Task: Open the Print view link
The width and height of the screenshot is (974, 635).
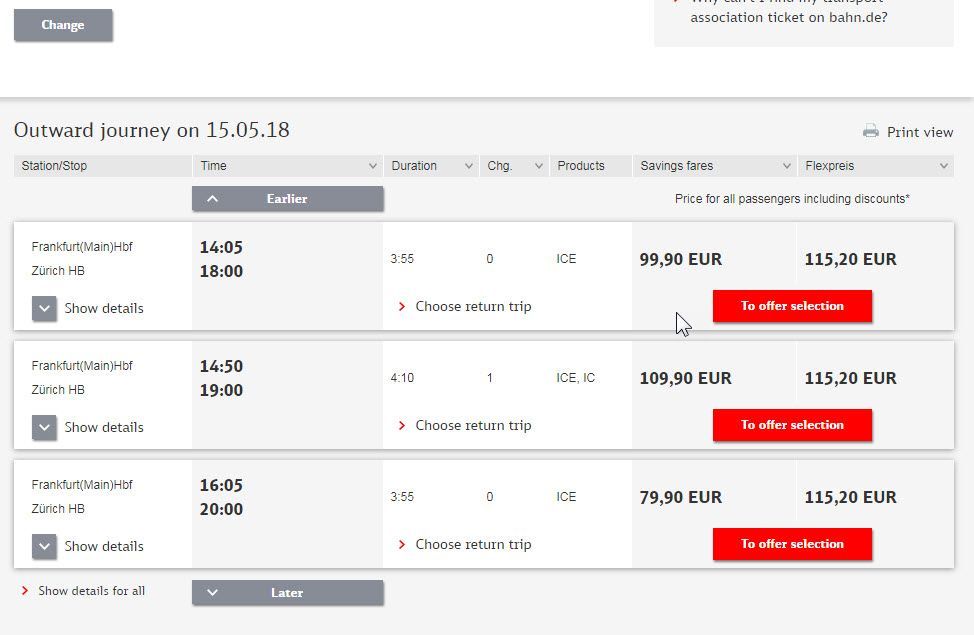Action: pos(919,132)
